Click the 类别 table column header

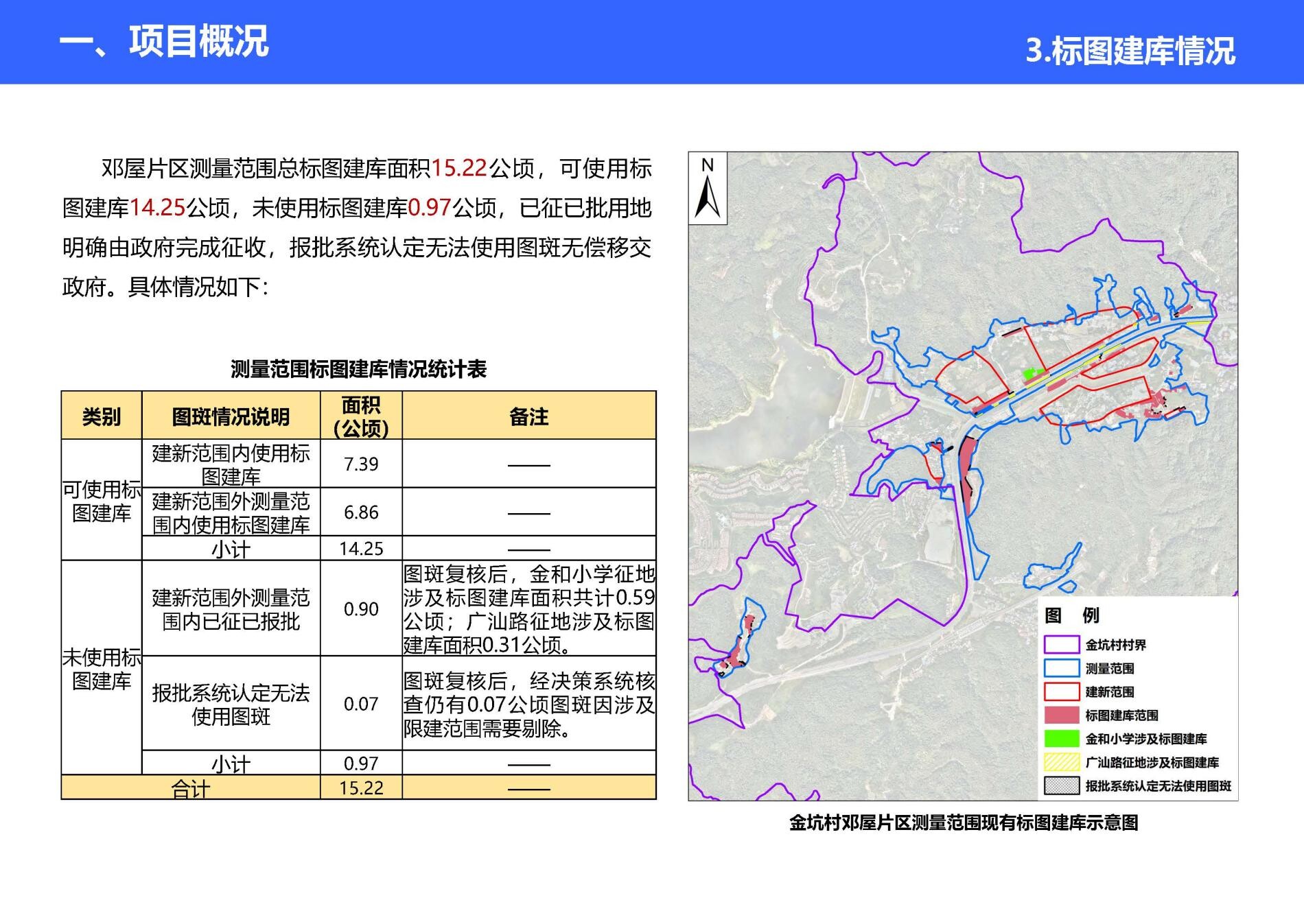coord(102,416)
